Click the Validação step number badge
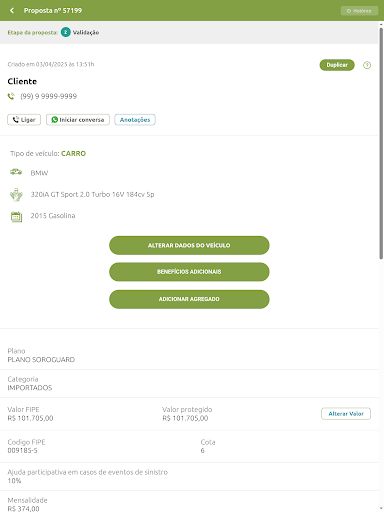Viewport: 384px width, 512px height. point(66,32)
